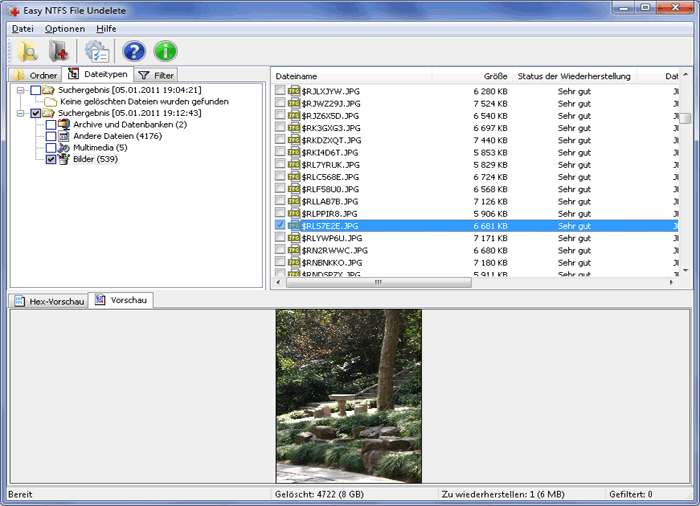Click status bar 'Zu wiederherstellen: 1 (6 MB)'
Screen dimensions: 700x506
pos(503,494)
